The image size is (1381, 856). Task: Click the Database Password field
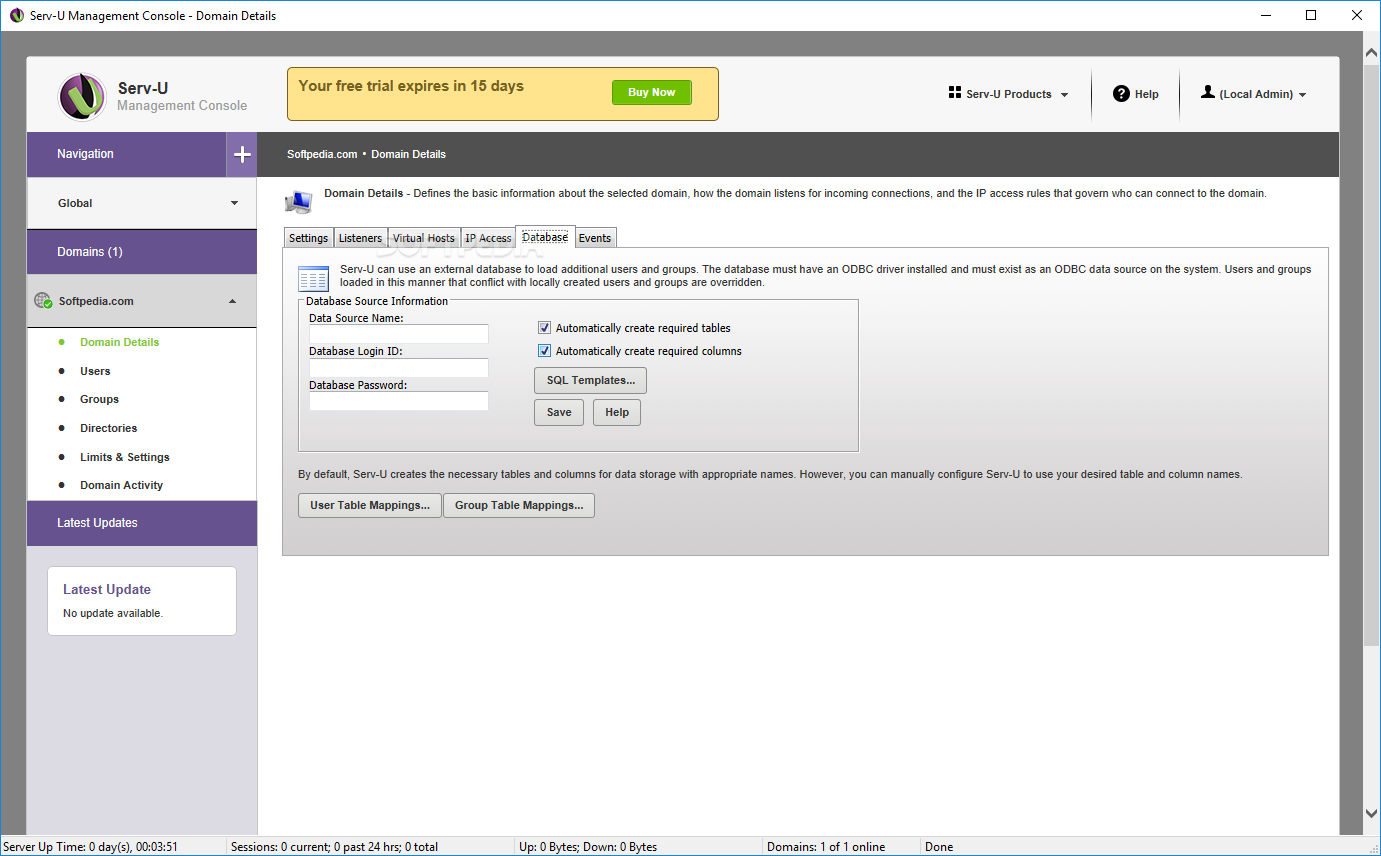click(x=399, y=401)
